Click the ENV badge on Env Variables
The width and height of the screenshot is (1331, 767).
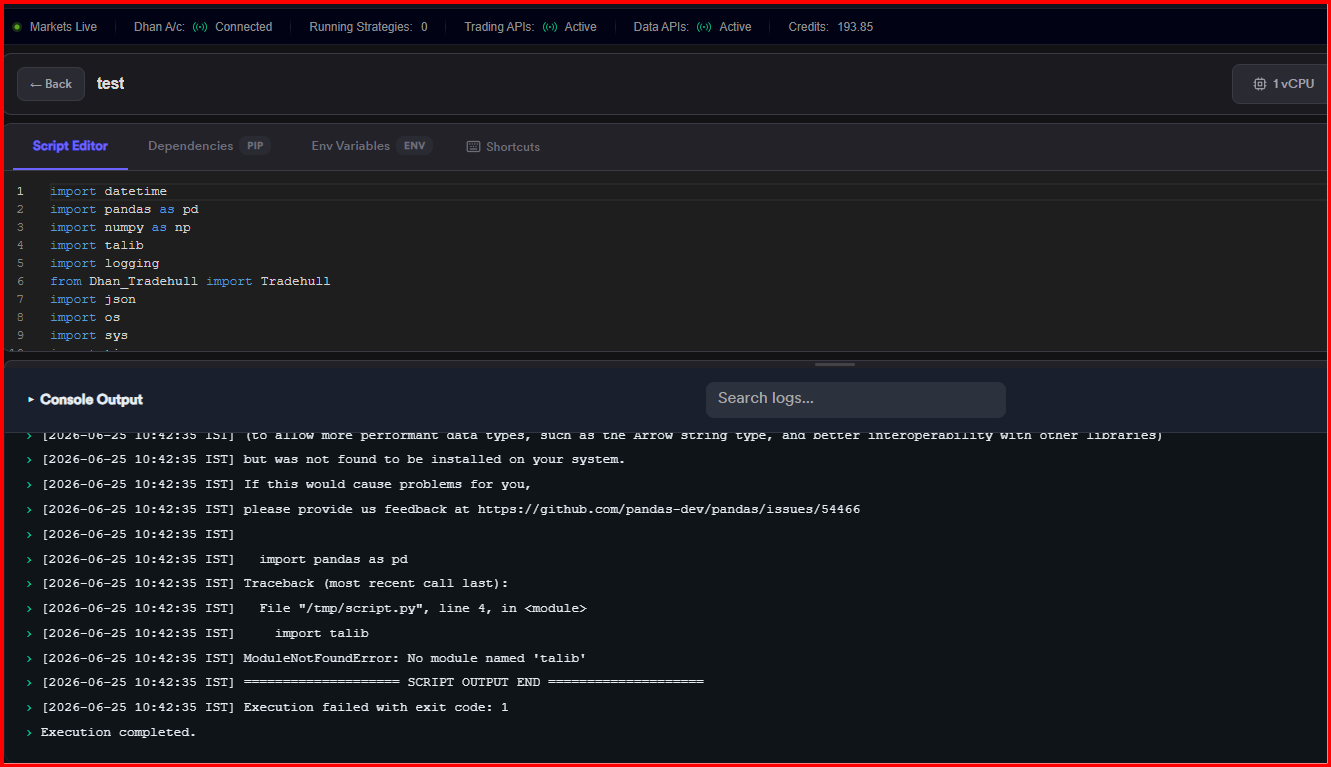(x=414, y=146)
